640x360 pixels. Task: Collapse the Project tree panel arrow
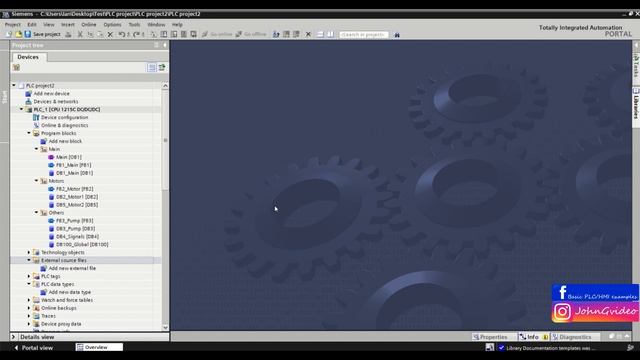click(x=165, y=45)
